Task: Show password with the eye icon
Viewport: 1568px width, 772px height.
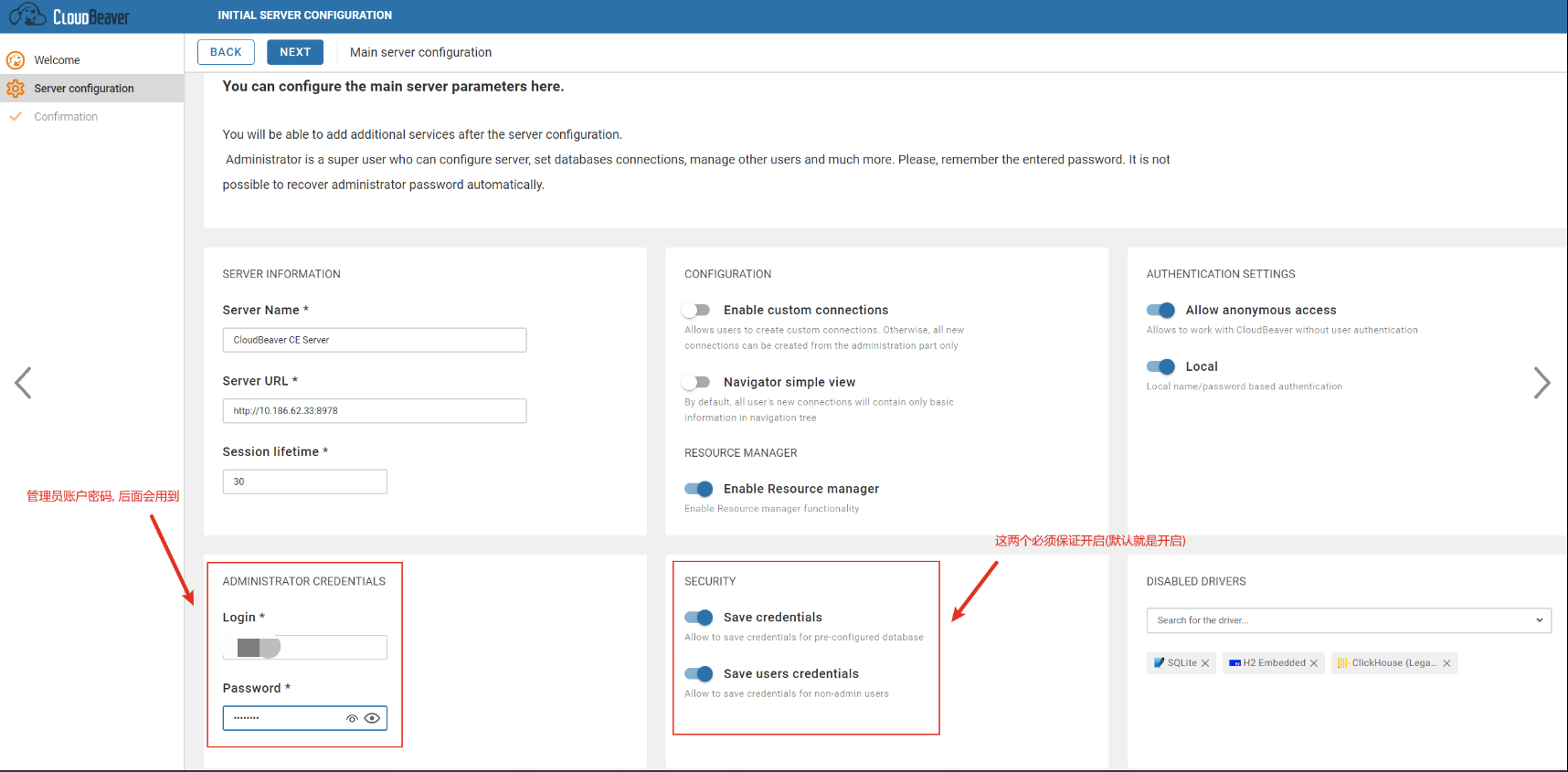Action: 372,718
